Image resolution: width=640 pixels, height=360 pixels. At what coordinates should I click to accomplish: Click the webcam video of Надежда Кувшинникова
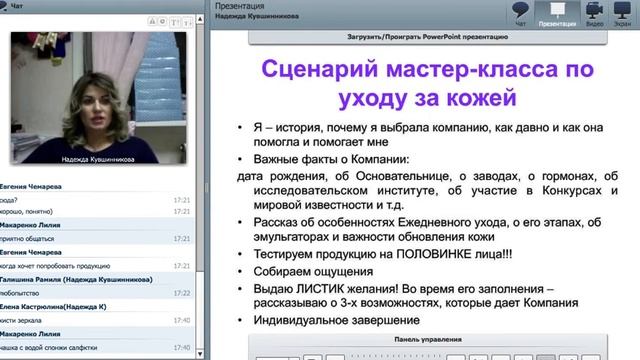click(98, 98)
